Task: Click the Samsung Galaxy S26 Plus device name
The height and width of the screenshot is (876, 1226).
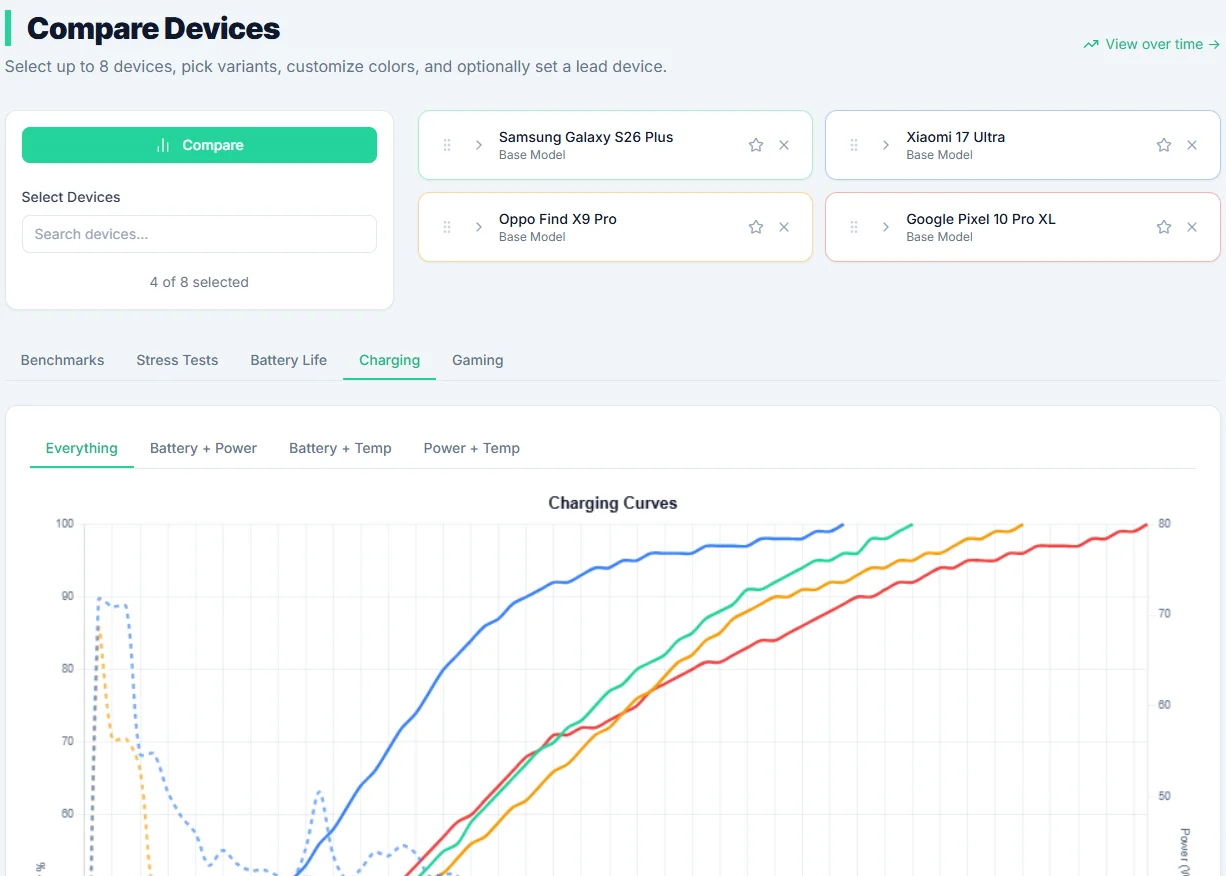Action: tap(586, 137)
